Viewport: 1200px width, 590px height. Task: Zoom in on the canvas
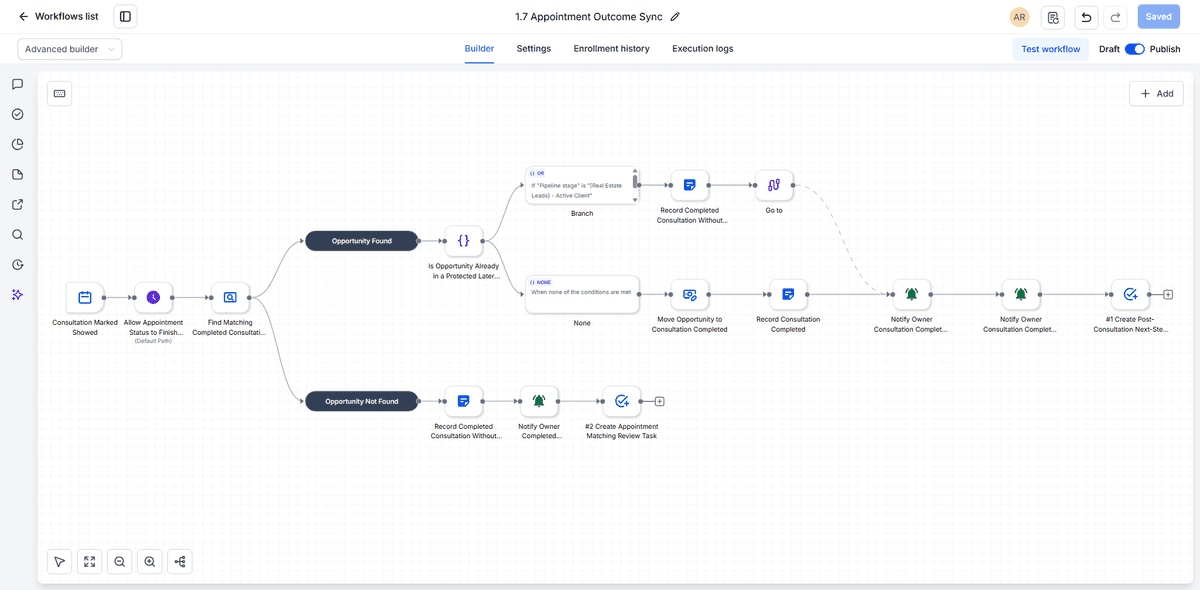click(150, 562)
